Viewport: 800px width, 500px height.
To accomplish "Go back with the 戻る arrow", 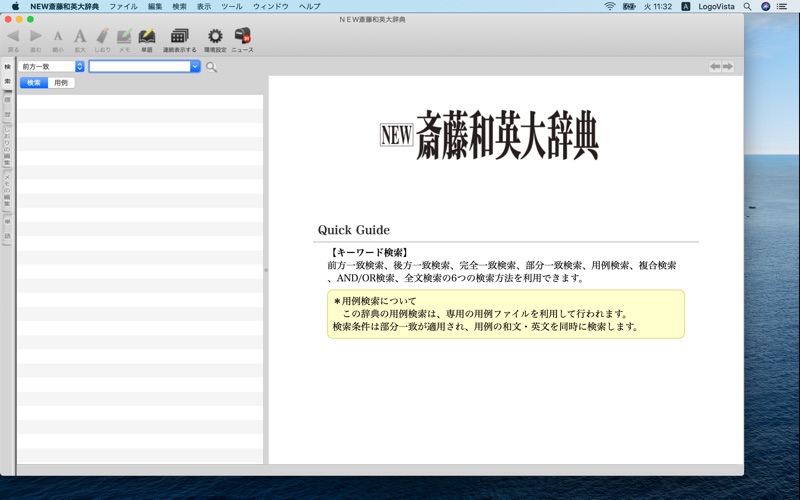I will tap(13, 36).
